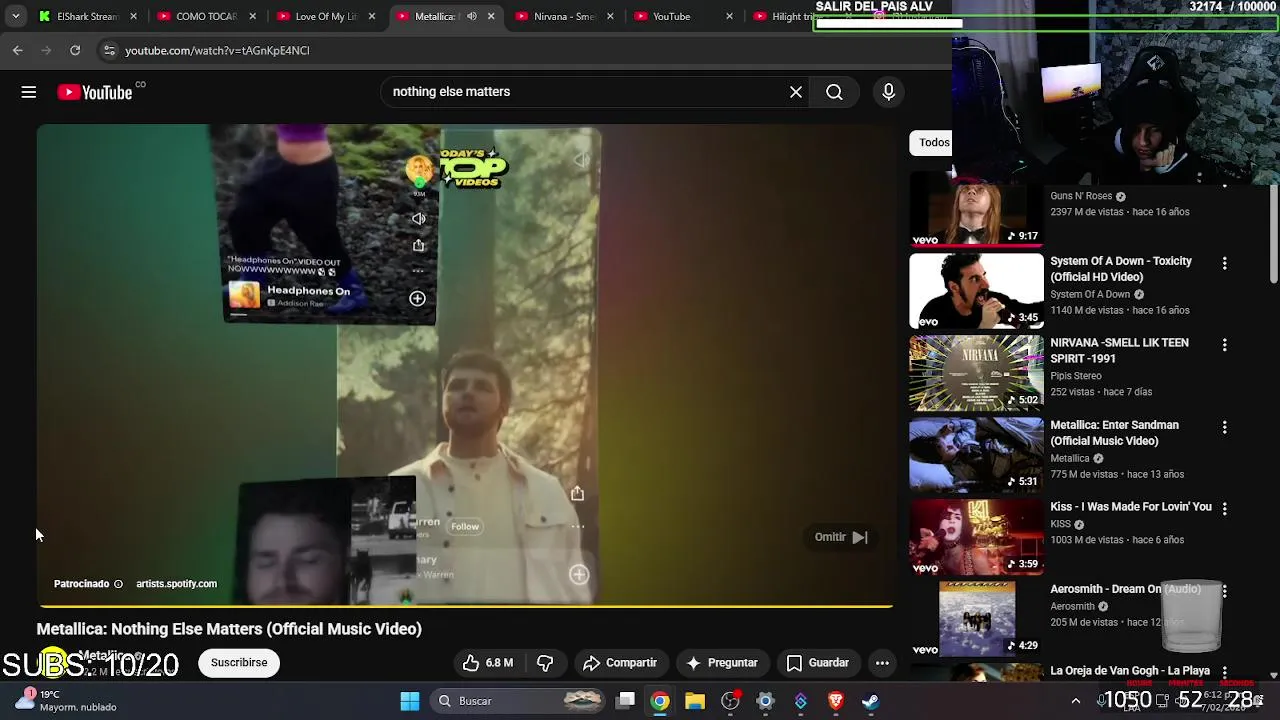1280x720 pixels.
Task: Open NIRVANA Smell Lik Teen Spirit thumbnail
Action: point(976,373)
